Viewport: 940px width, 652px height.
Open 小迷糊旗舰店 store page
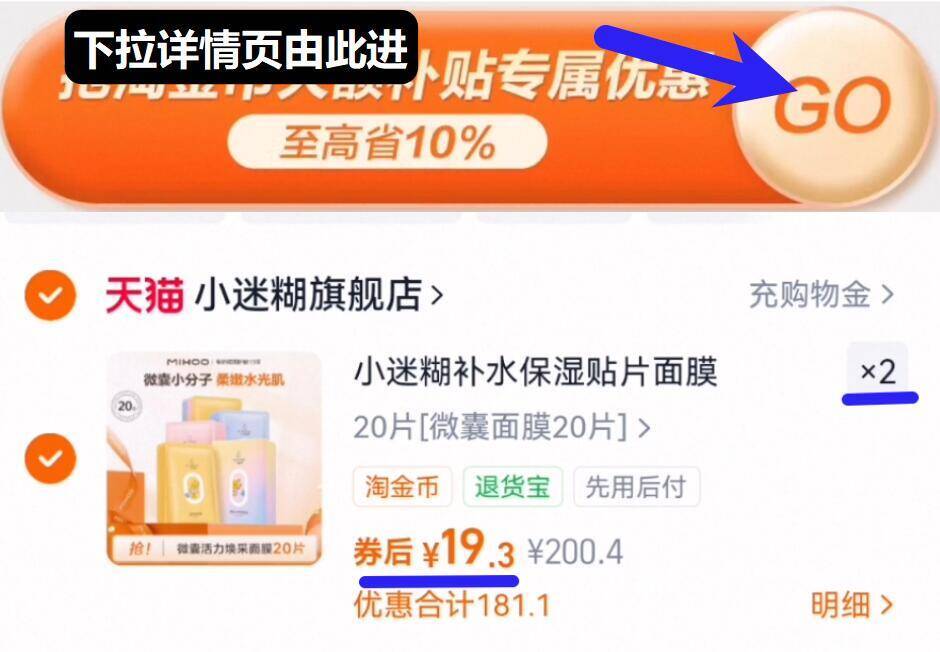pos(308,295)
